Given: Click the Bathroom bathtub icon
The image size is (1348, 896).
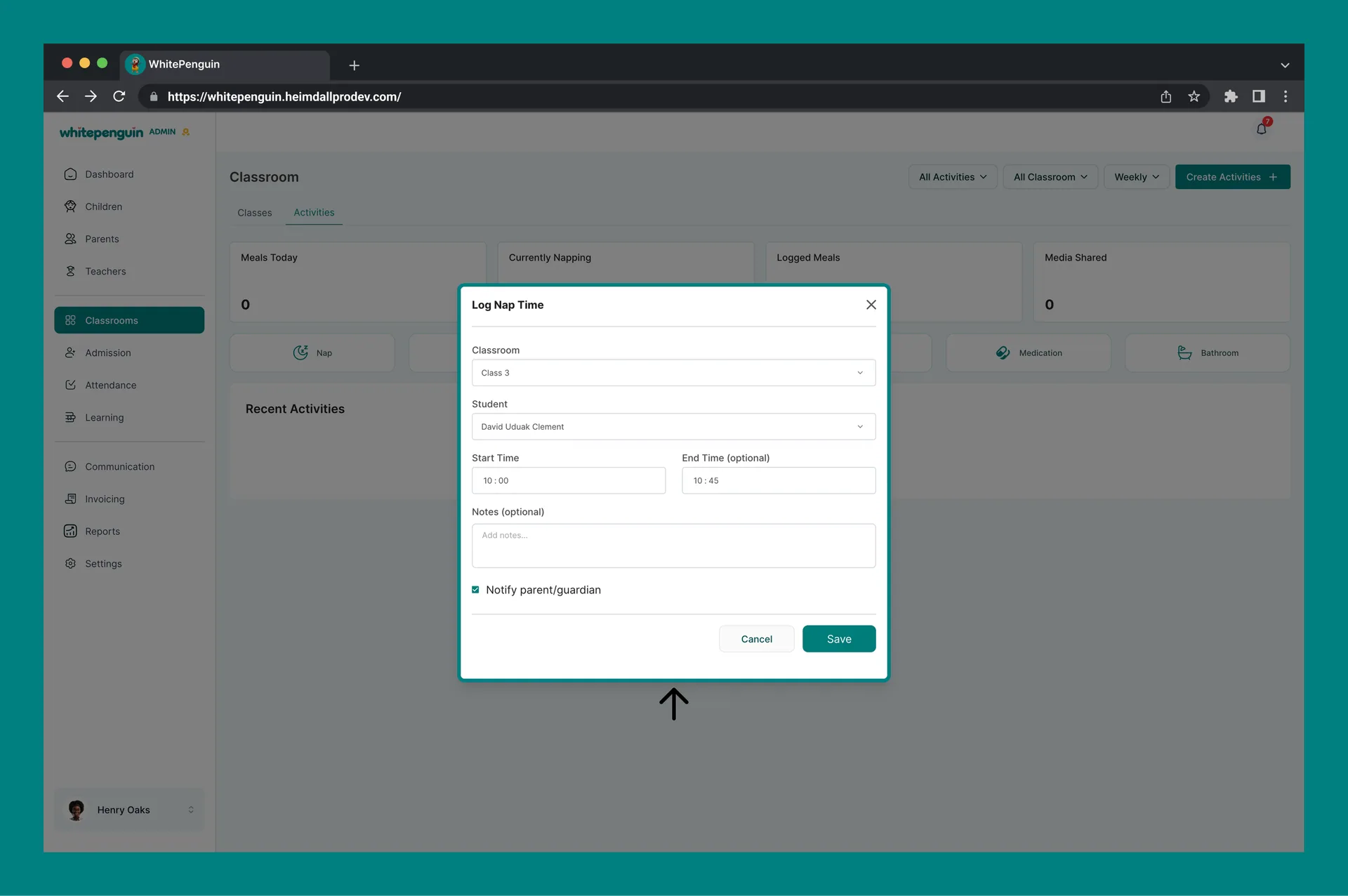Looking at the screenshot, I should pyautogui.click(x=1184, y=353).
